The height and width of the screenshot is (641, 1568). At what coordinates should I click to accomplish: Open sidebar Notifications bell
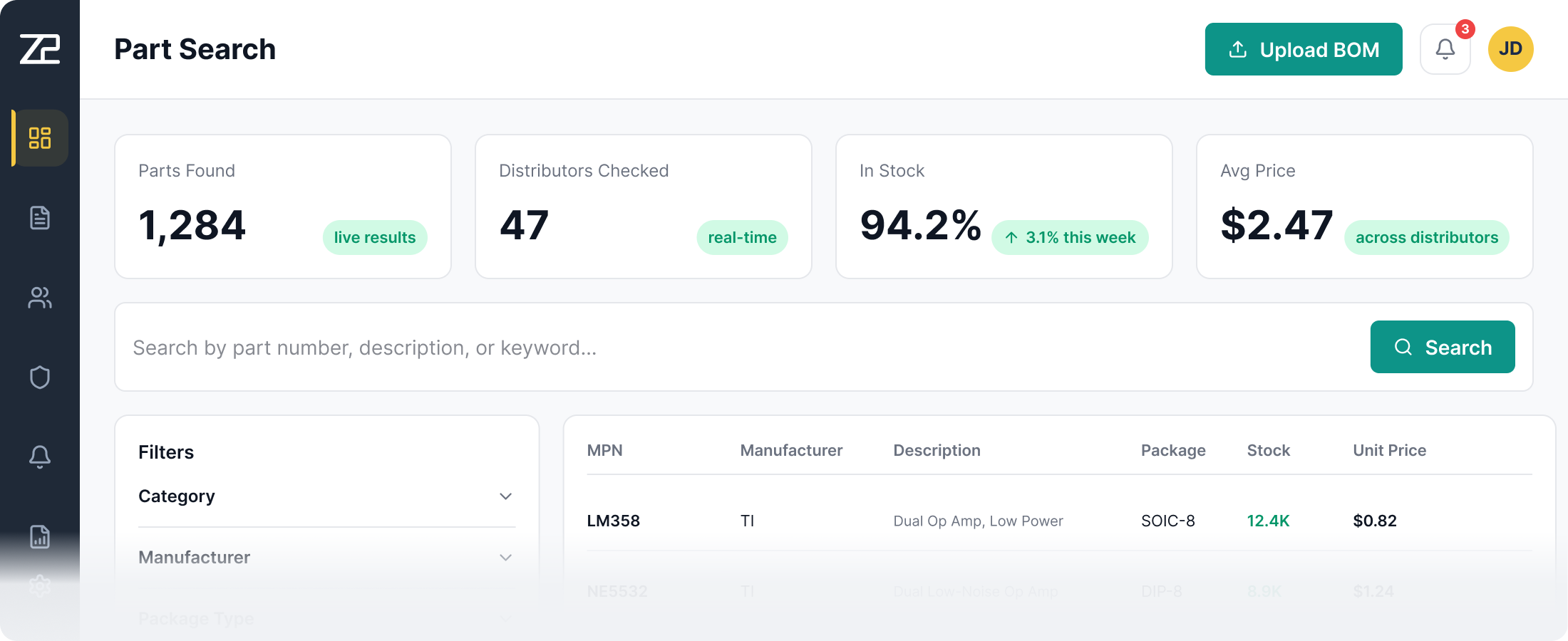(x=39, y=457)
